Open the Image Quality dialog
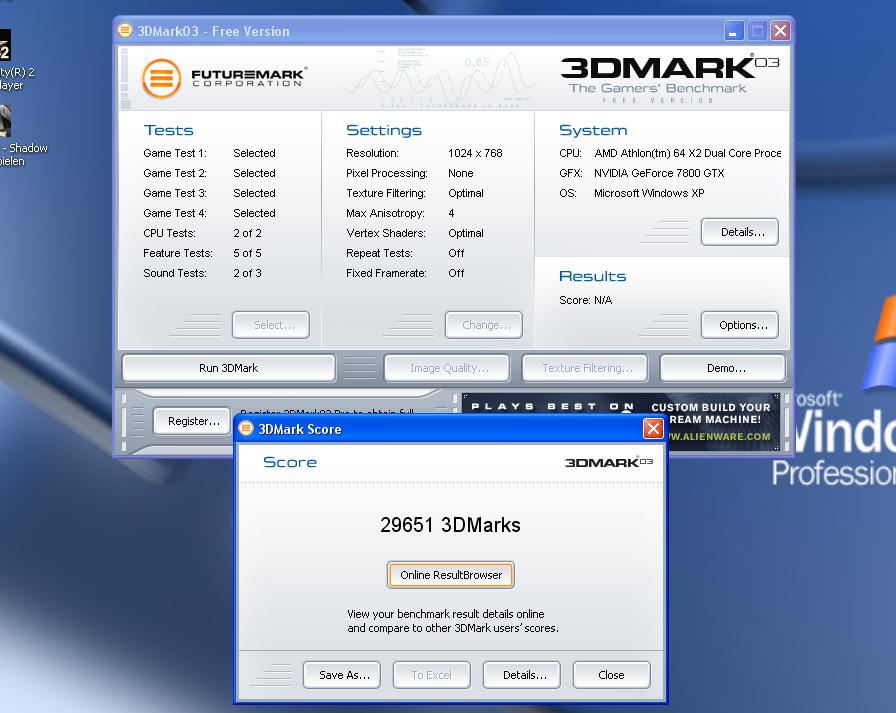Screen dimensions: 896x713 pos(447,368)
